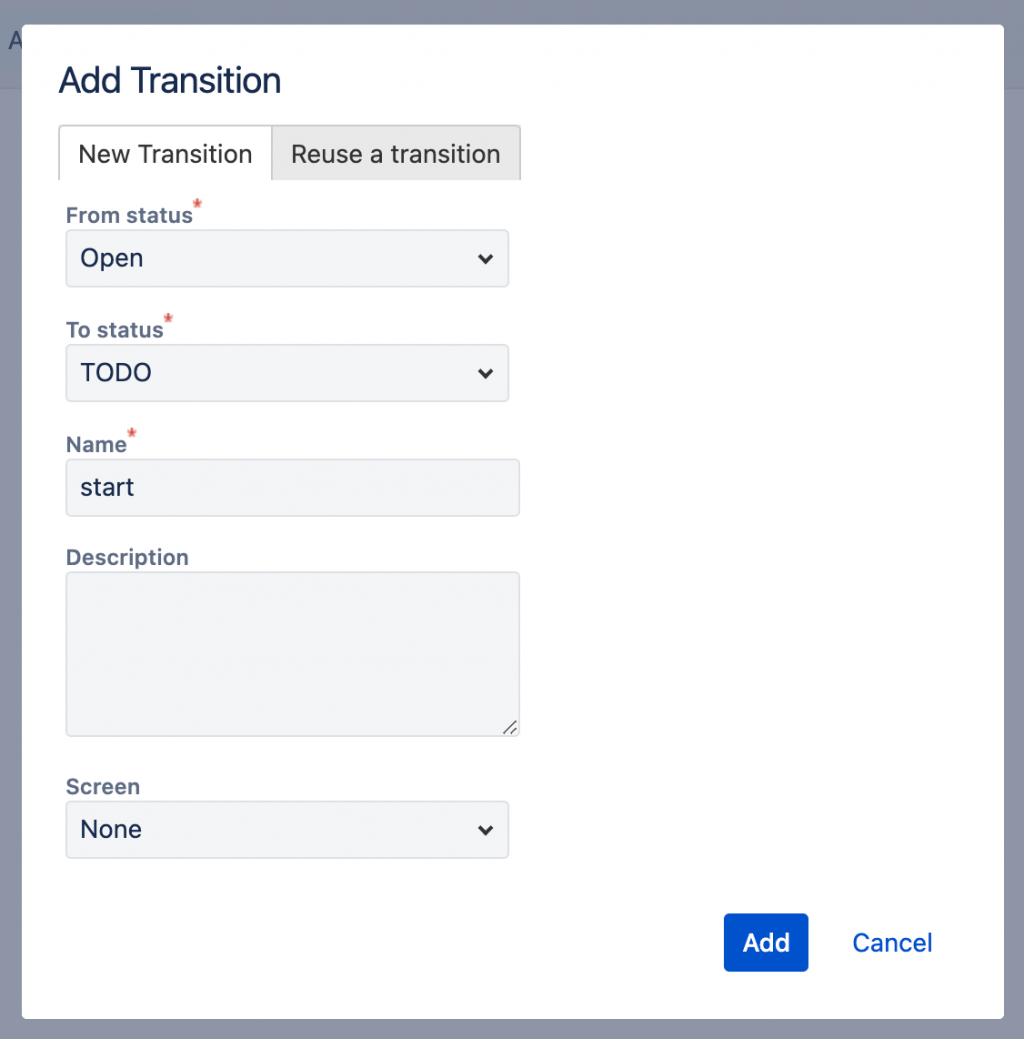Screen dimensions: 1024x1039
Task: Click the "Add Transition" dialog heading
Action: 170,81
